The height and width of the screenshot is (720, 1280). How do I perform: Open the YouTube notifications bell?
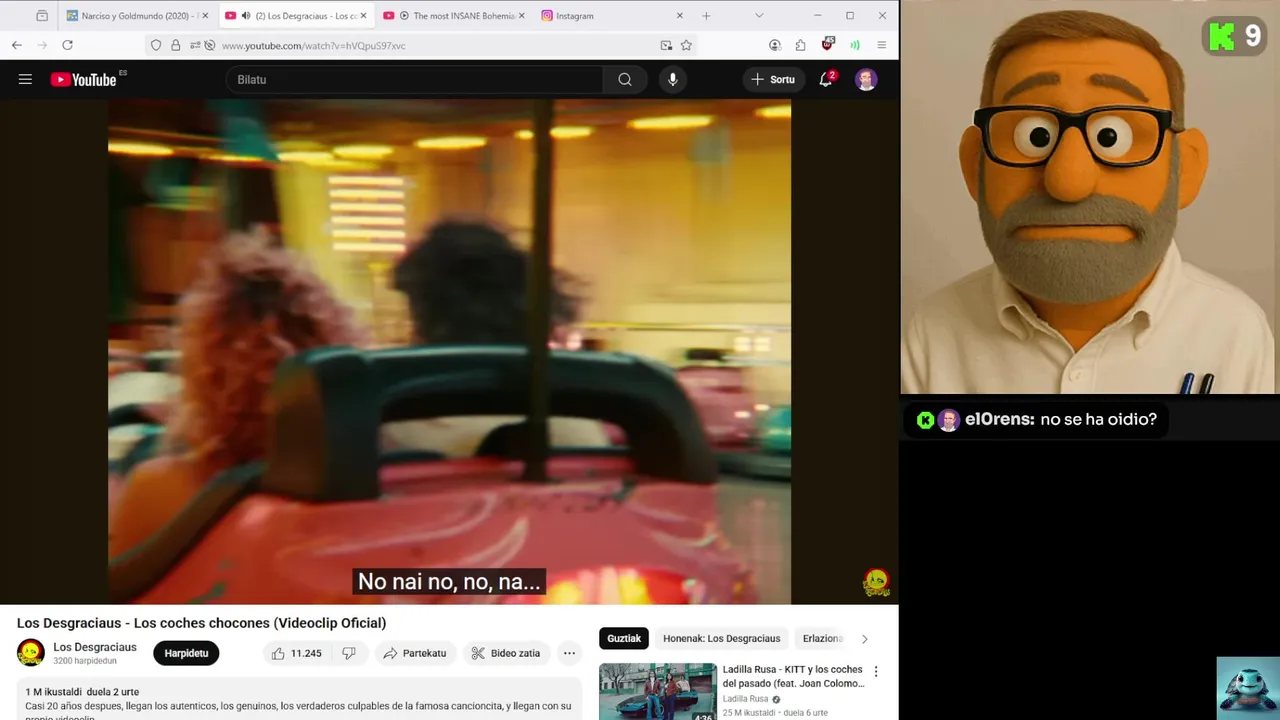tap(826, 79)
